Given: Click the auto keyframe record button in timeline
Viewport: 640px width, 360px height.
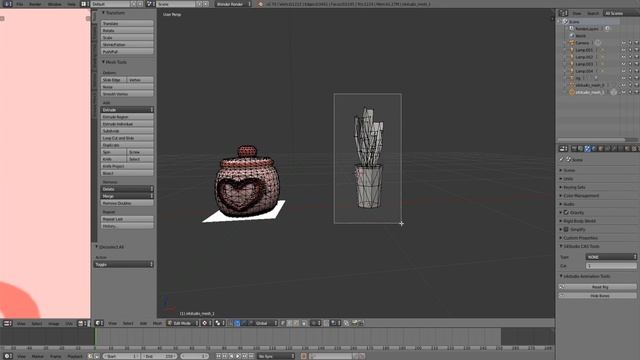Looking at the screenshot, I should coord(304,356).
